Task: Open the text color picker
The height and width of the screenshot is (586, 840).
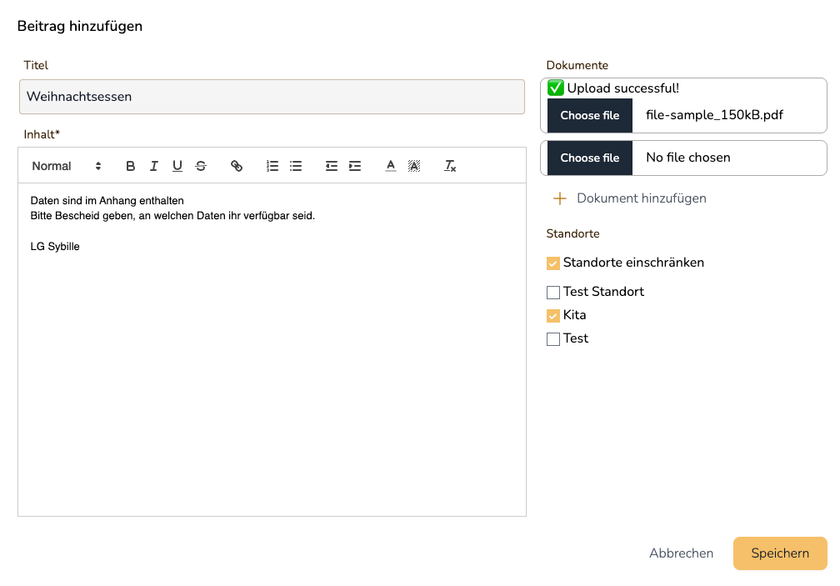Action: click(390, 166)
